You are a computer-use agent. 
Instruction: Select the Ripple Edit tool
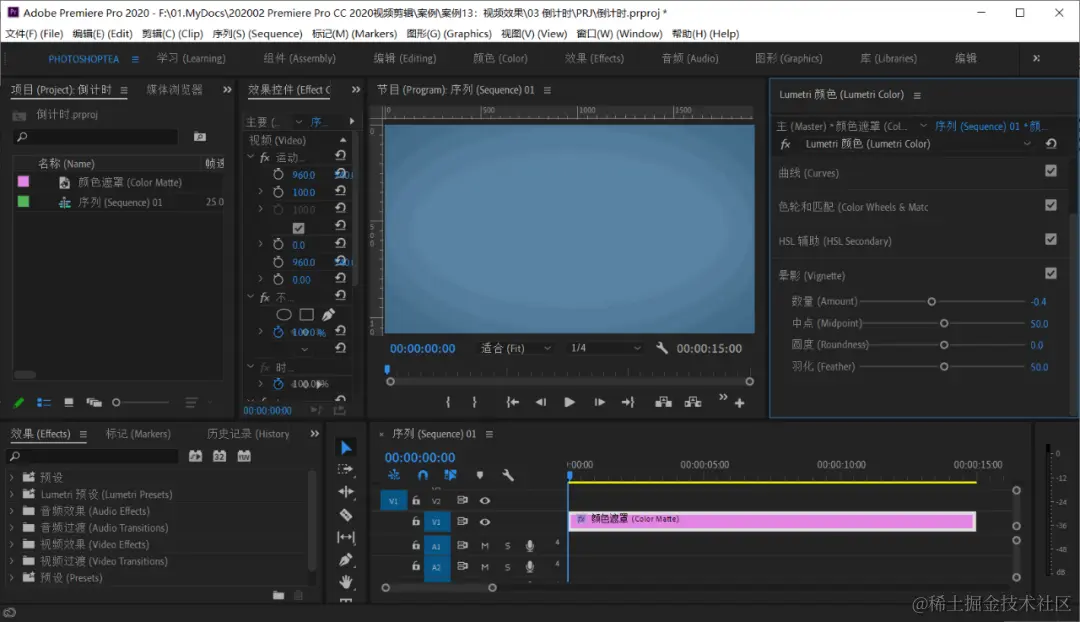[x=346, y=492]
